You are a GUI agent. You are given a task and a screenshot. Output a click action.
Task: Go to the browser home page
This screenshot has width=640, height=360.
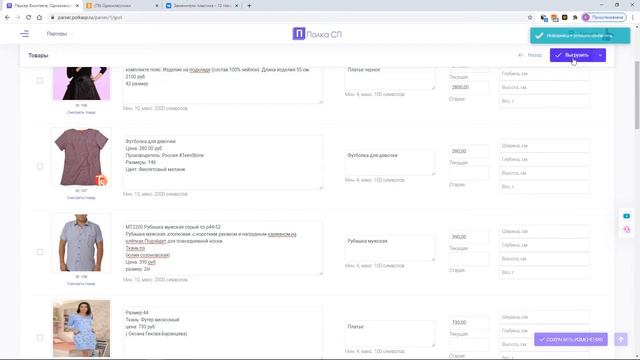(39, 18)
